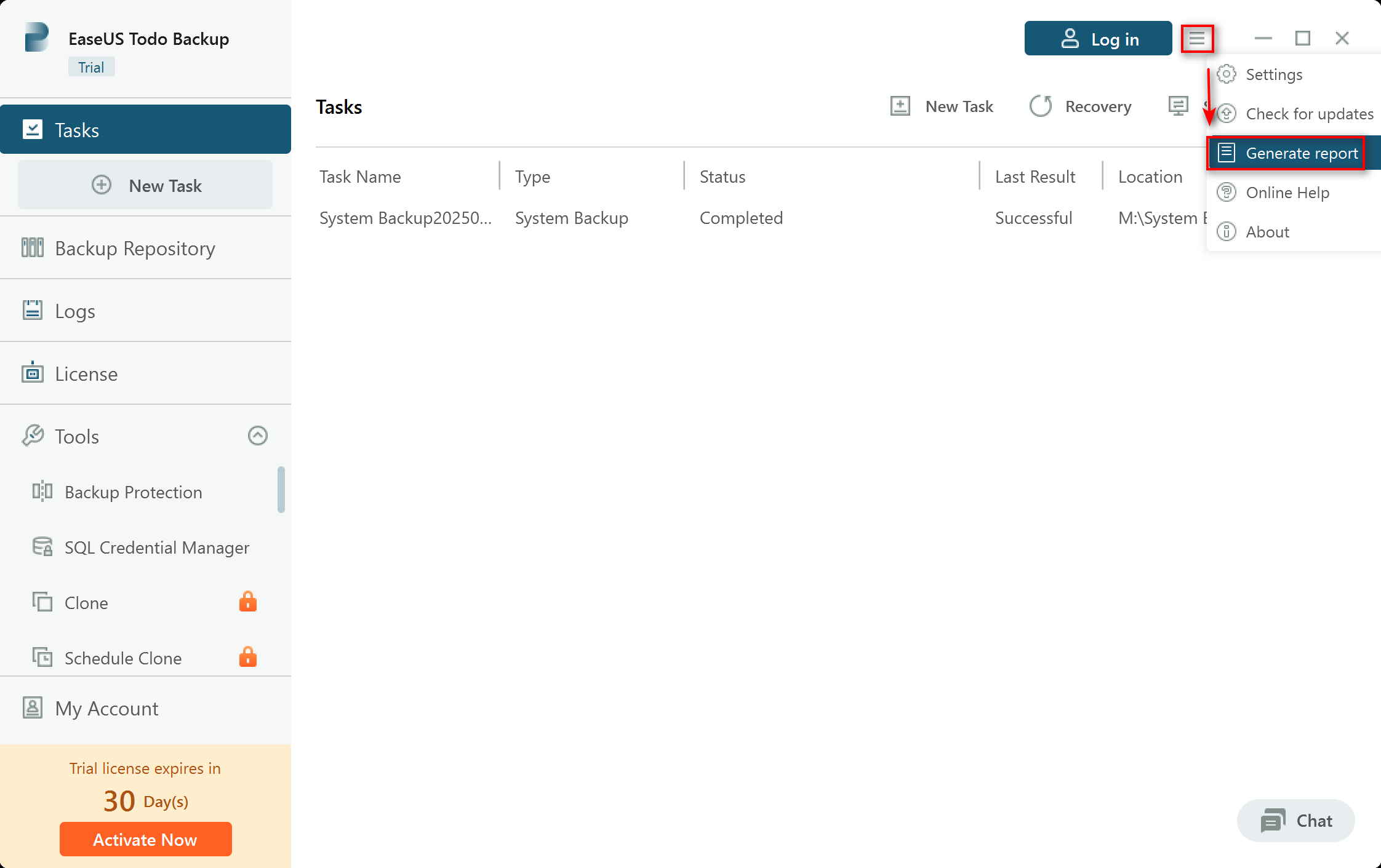Click the Generate report document icon

tap(1227, 153)
